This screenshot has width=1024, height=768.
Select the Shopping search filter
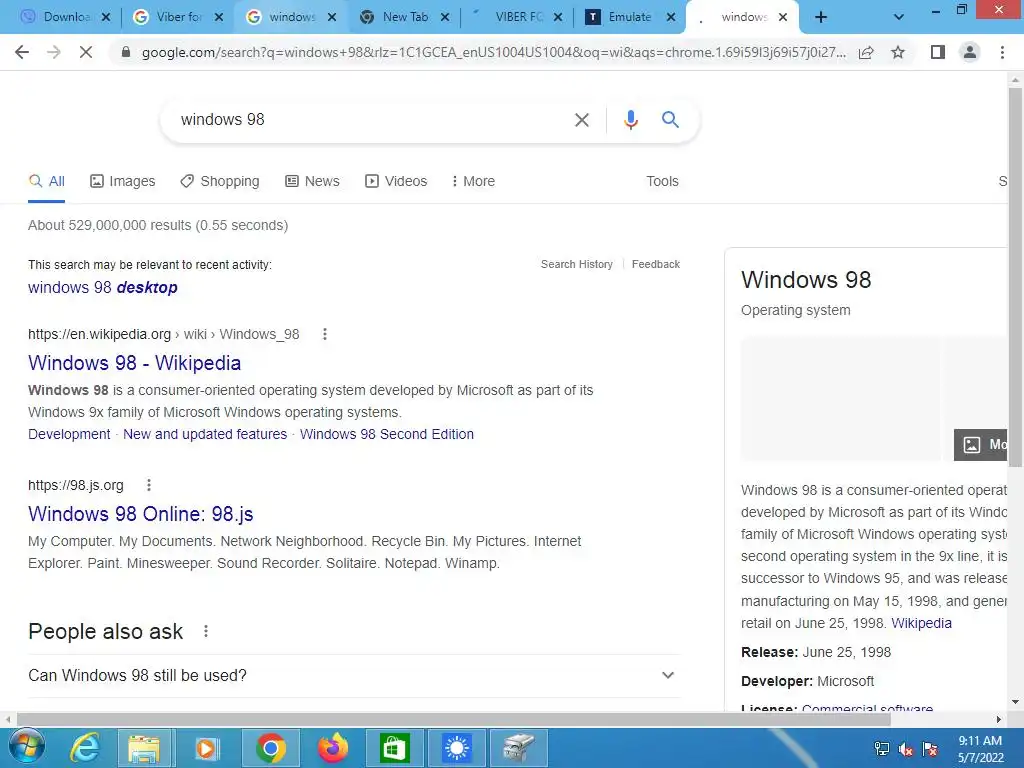point(220,181)
